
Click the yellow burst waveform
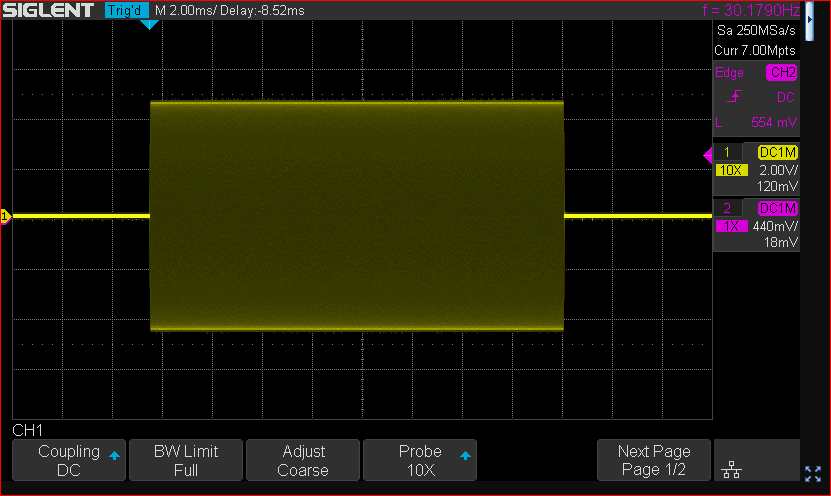pos(357,216)
